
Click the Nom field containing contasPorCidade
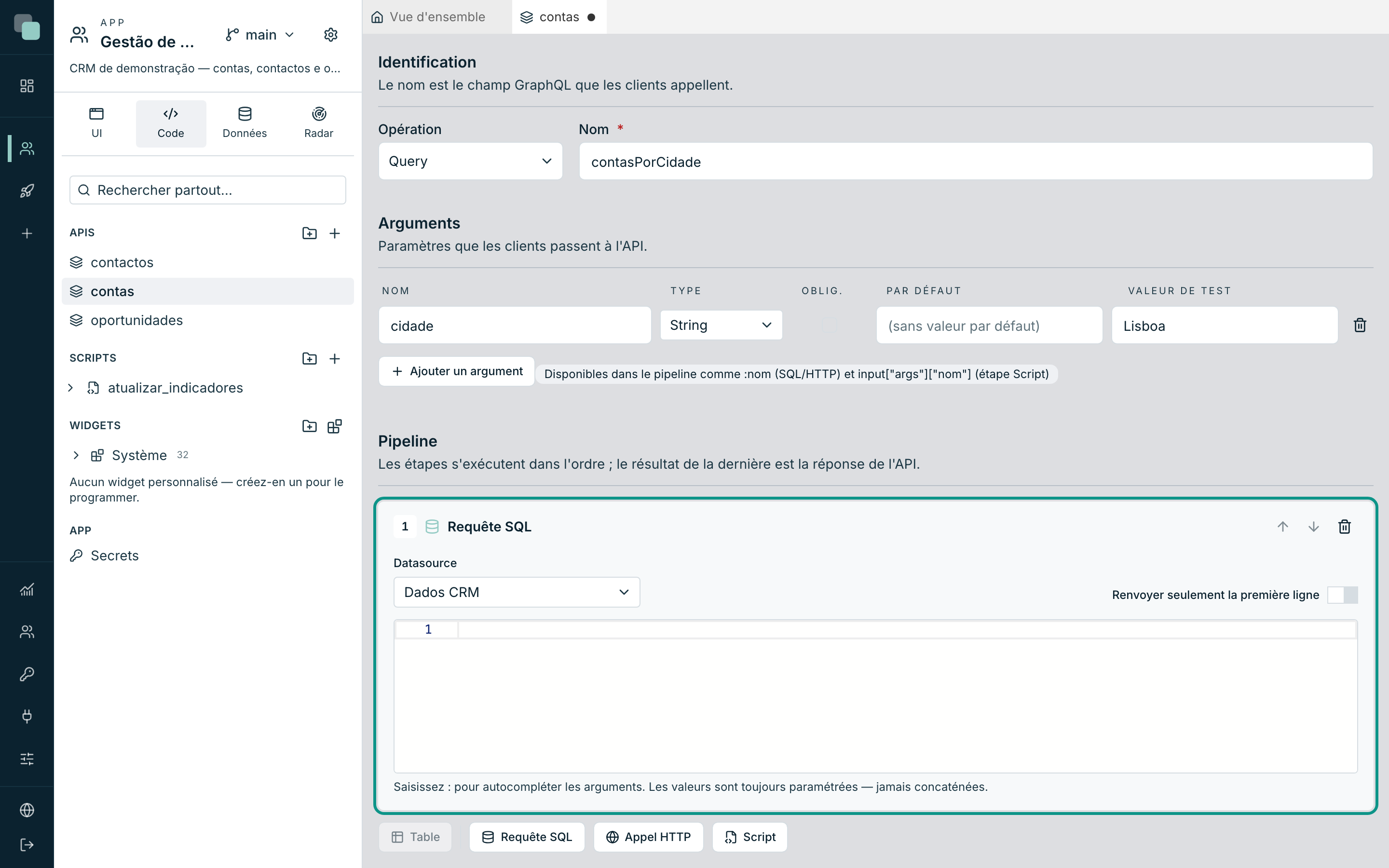click(x=976, y=162)
